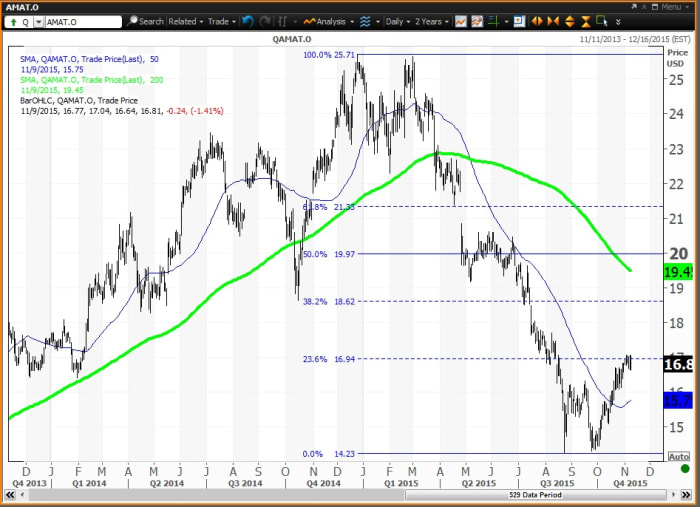Select the green crosshair tool icon

[x=493, y=21]
